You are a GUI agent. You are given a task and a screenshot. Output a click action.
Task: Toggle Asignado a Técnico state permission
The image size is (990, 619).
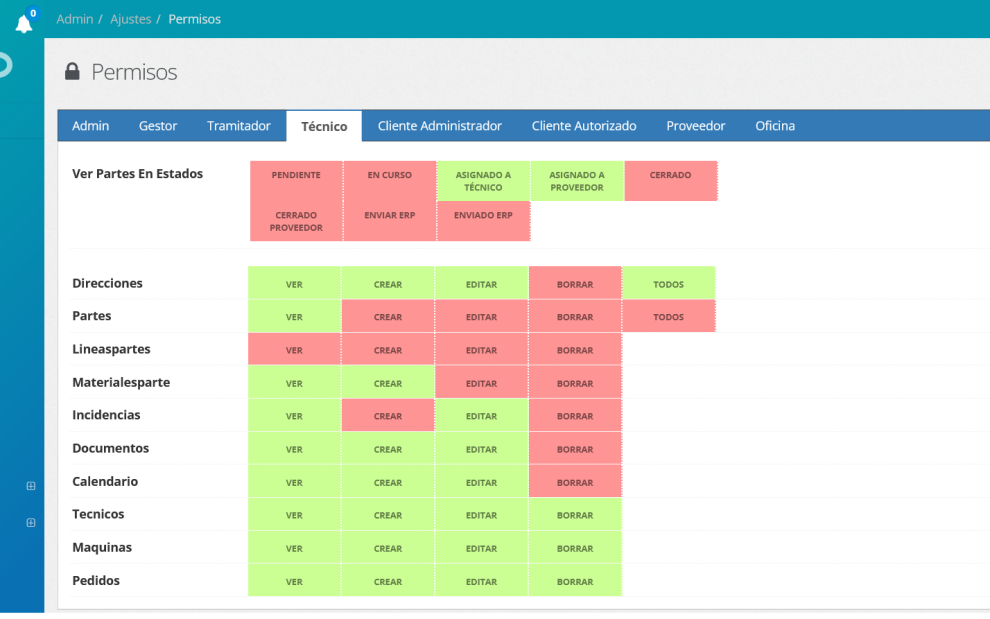point(483,181)
